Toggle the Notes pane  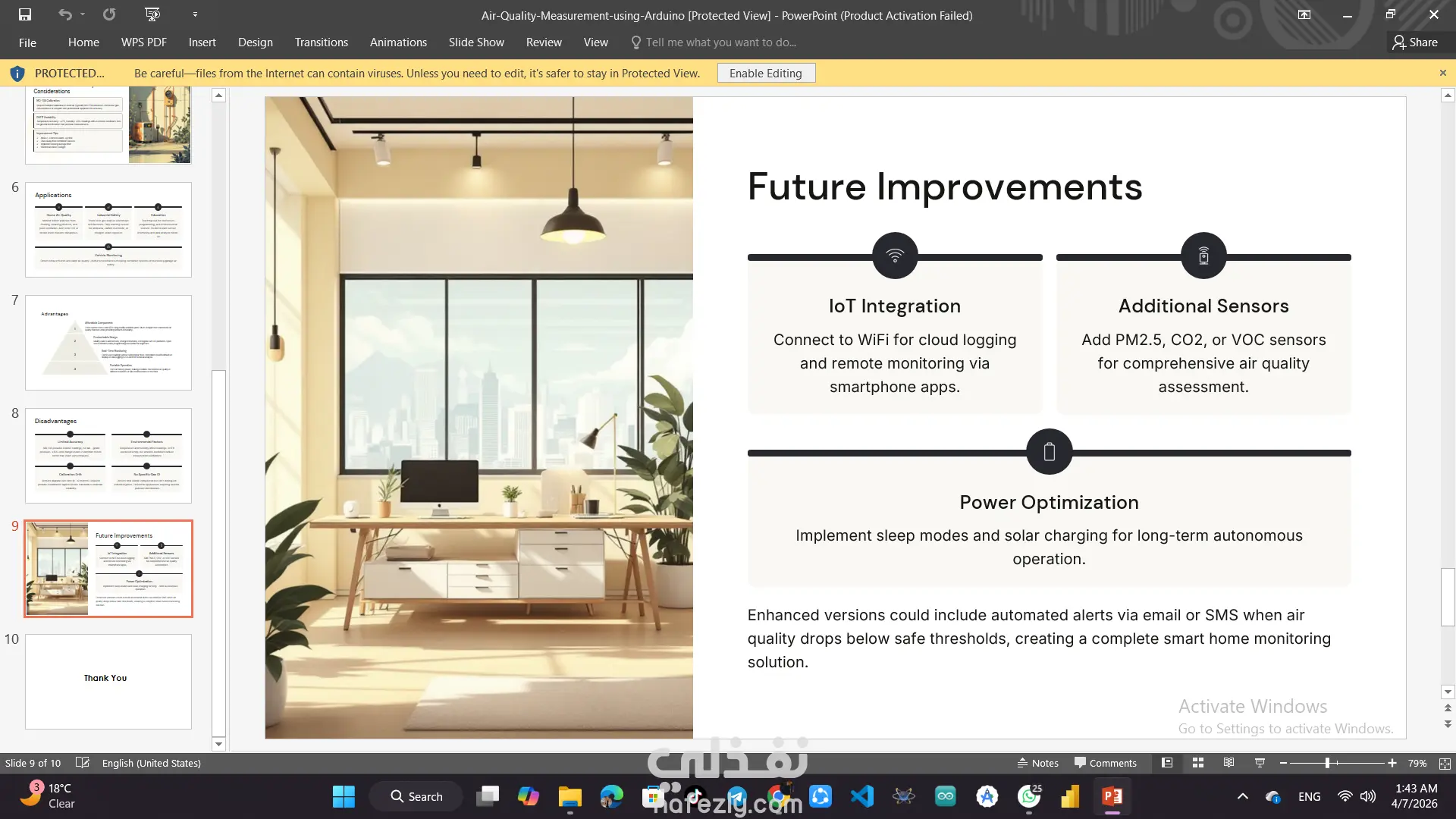(1037, 763)
